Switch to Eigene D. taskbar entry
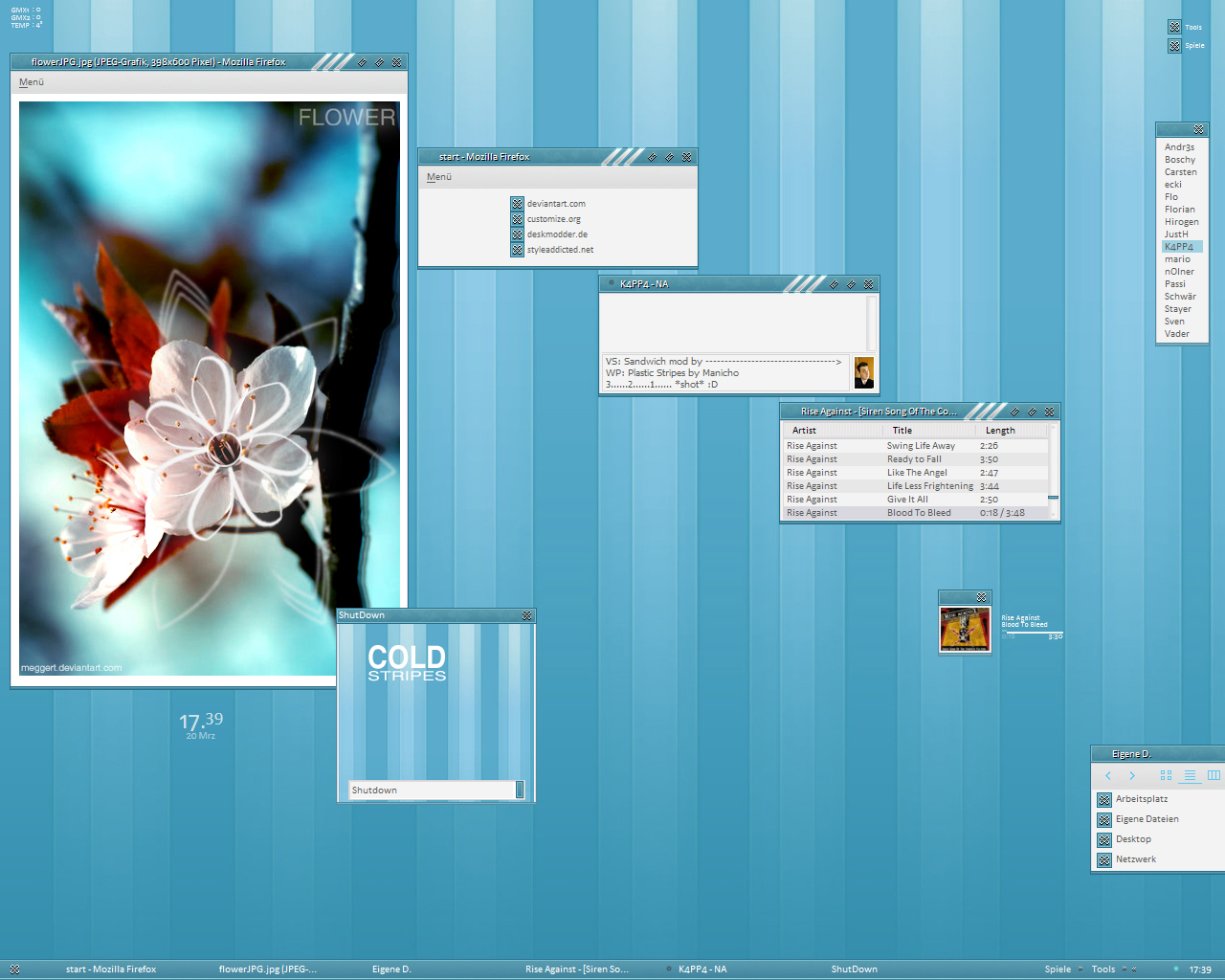 [391, 969]
